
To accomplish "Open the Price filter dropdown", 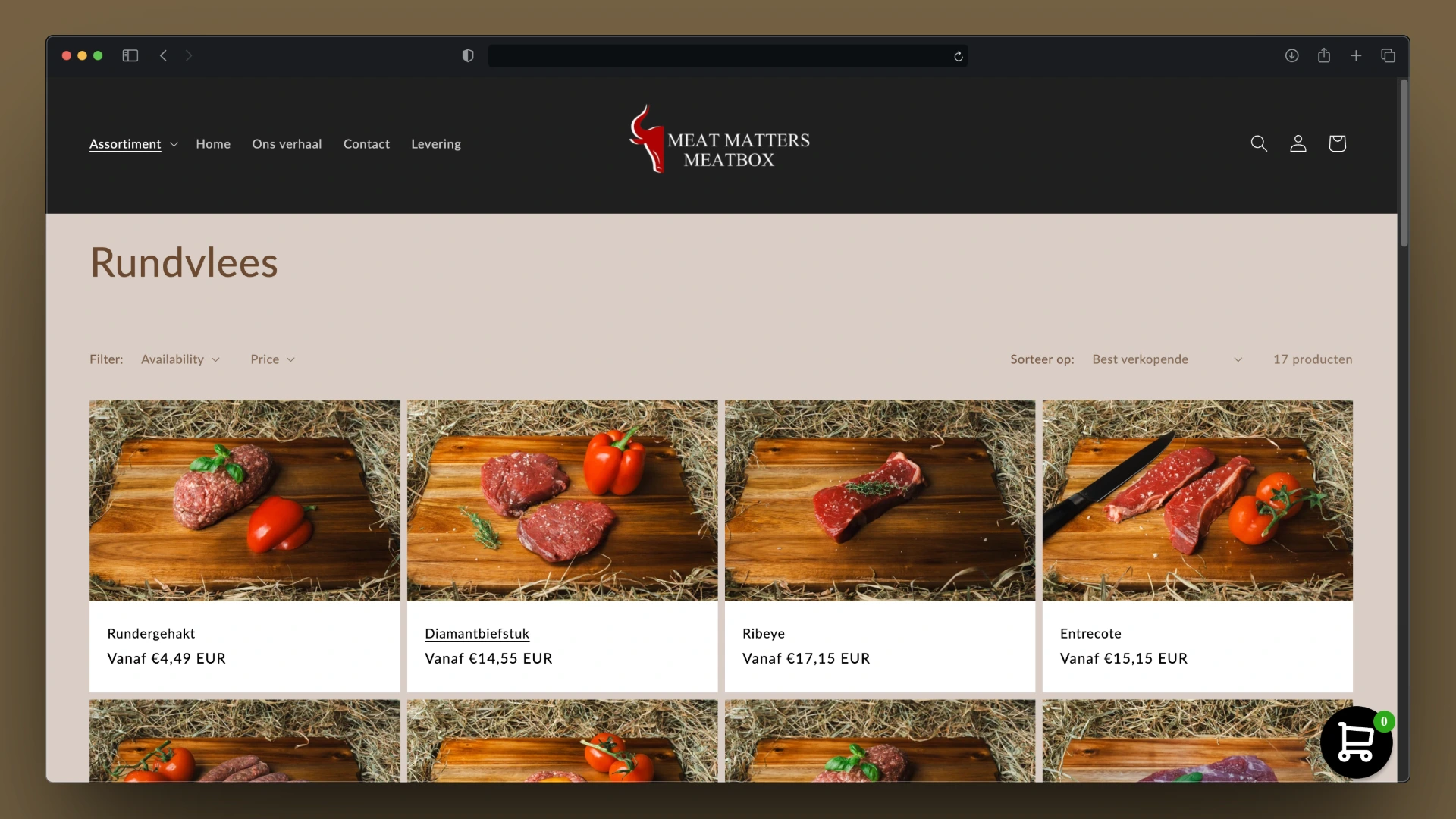I will [x=272, y=359].
